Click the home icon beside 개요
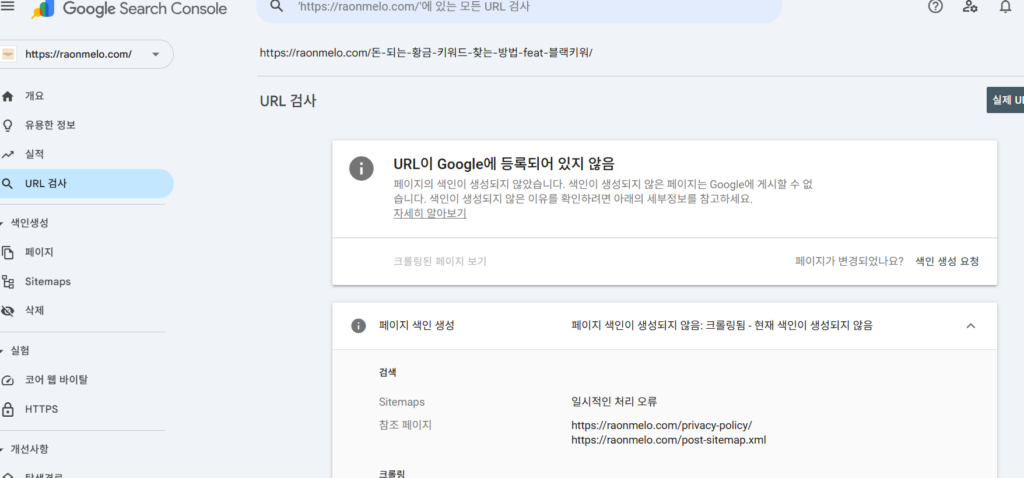This screenshot has height=478, width=1024. coord(8,96)
